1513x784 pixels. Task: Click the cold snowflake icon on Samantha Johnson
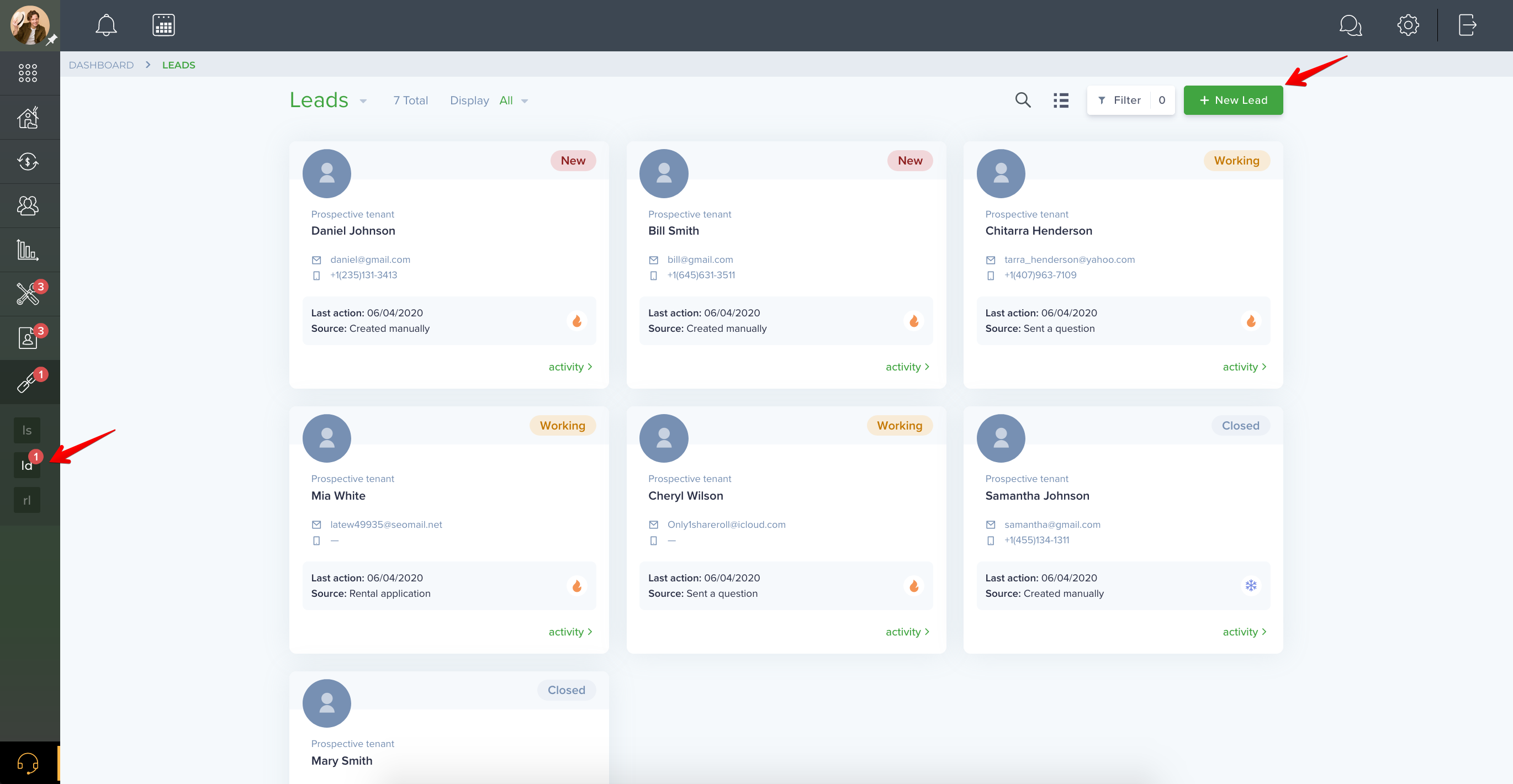(x=1251, y=586)
